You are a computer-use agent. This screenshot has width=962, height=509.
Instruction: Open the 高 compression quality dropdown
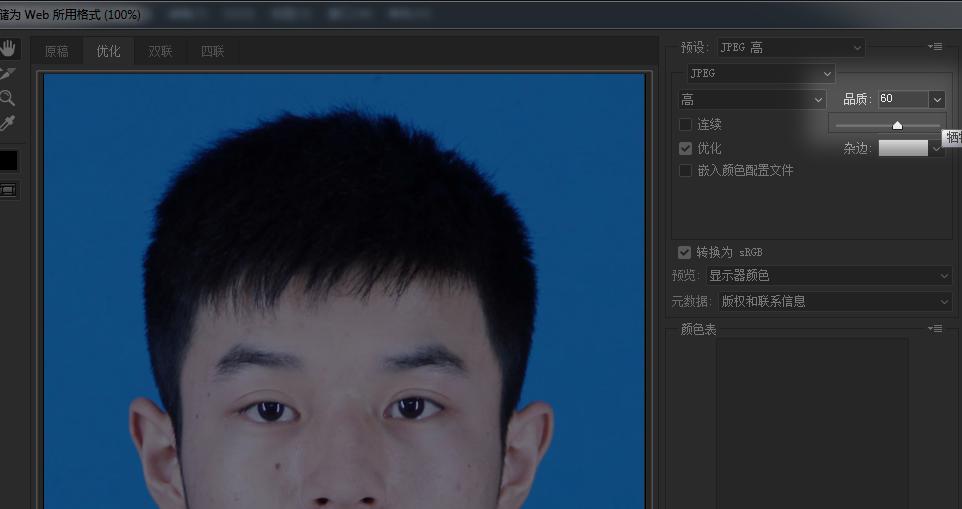pos(752,99)
